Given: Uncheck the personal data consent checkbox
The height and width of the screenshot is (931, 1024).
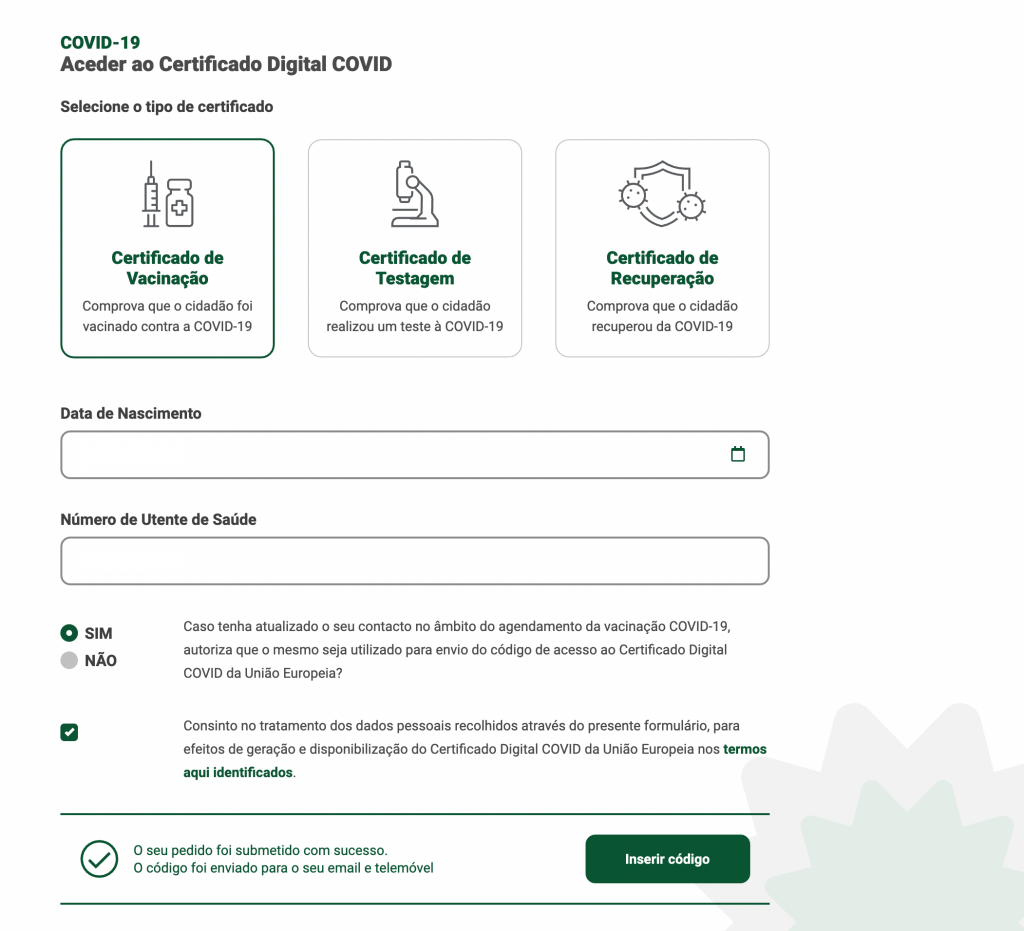Looking at the screenshot, I should pyautogui.click(x=69, y=733).
